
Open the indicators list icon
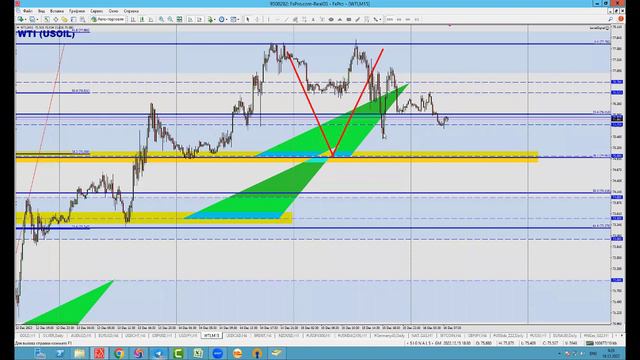click(210, 19)
